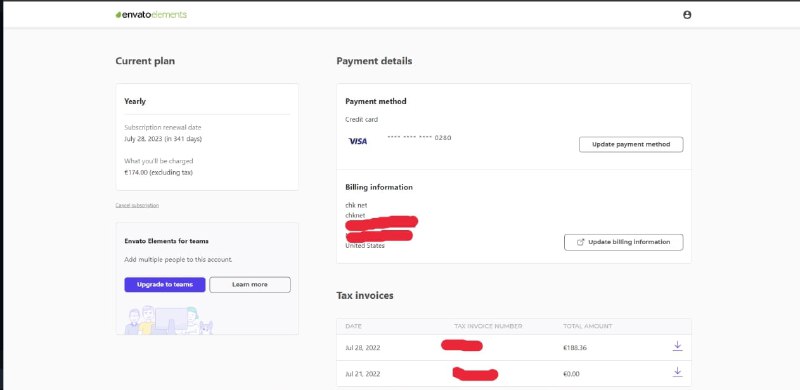
Task: Click the Envato Elements logo
Action: point(151,15)
